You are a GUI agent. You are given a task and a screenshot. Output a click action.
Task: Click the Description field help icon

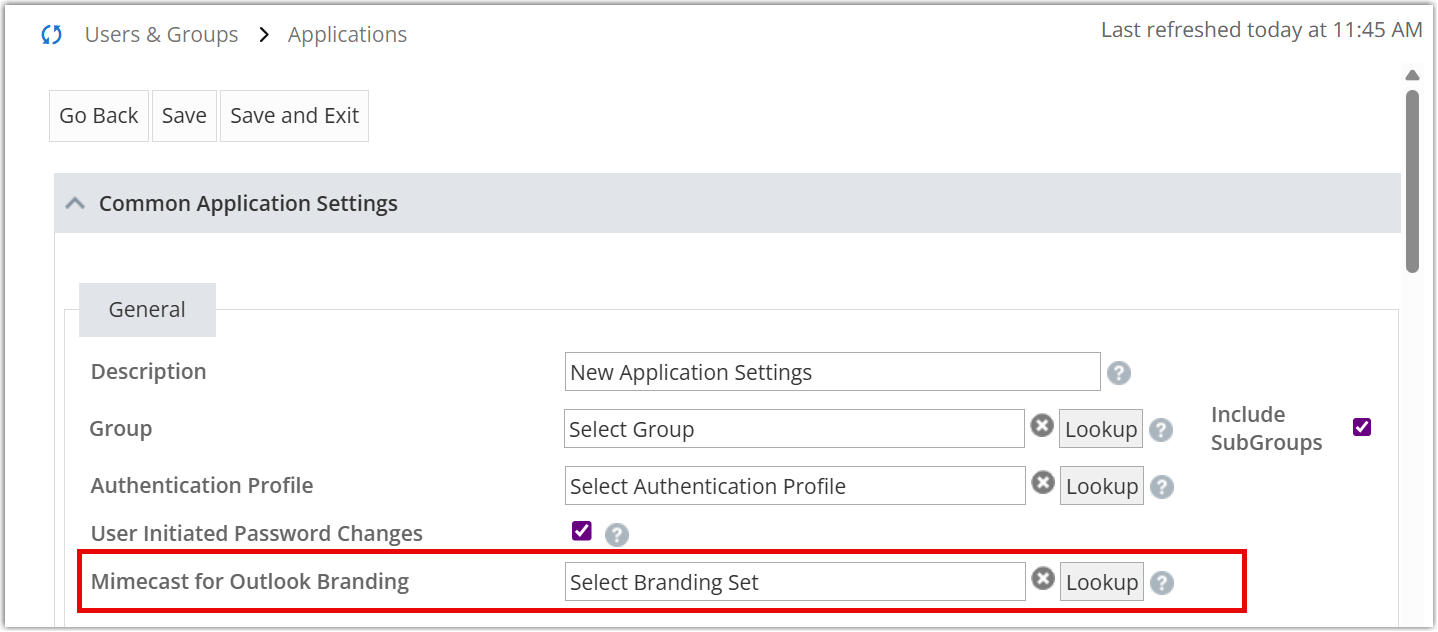[1119, 373]
